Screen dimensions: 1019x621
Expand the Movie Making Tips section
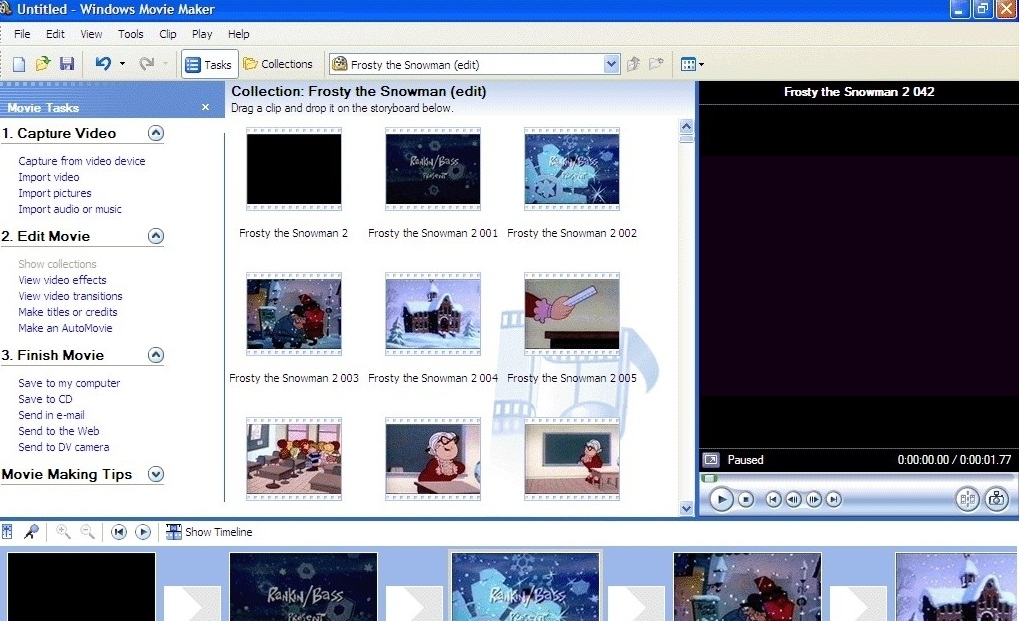[x=156, y=474]
